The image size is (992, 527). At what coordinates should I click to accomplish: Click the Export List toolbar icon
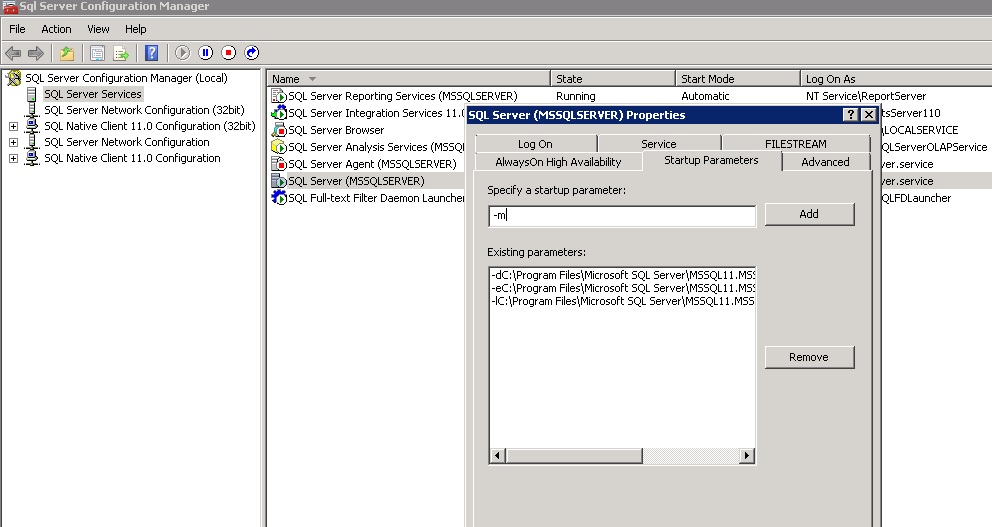point(121,53)
